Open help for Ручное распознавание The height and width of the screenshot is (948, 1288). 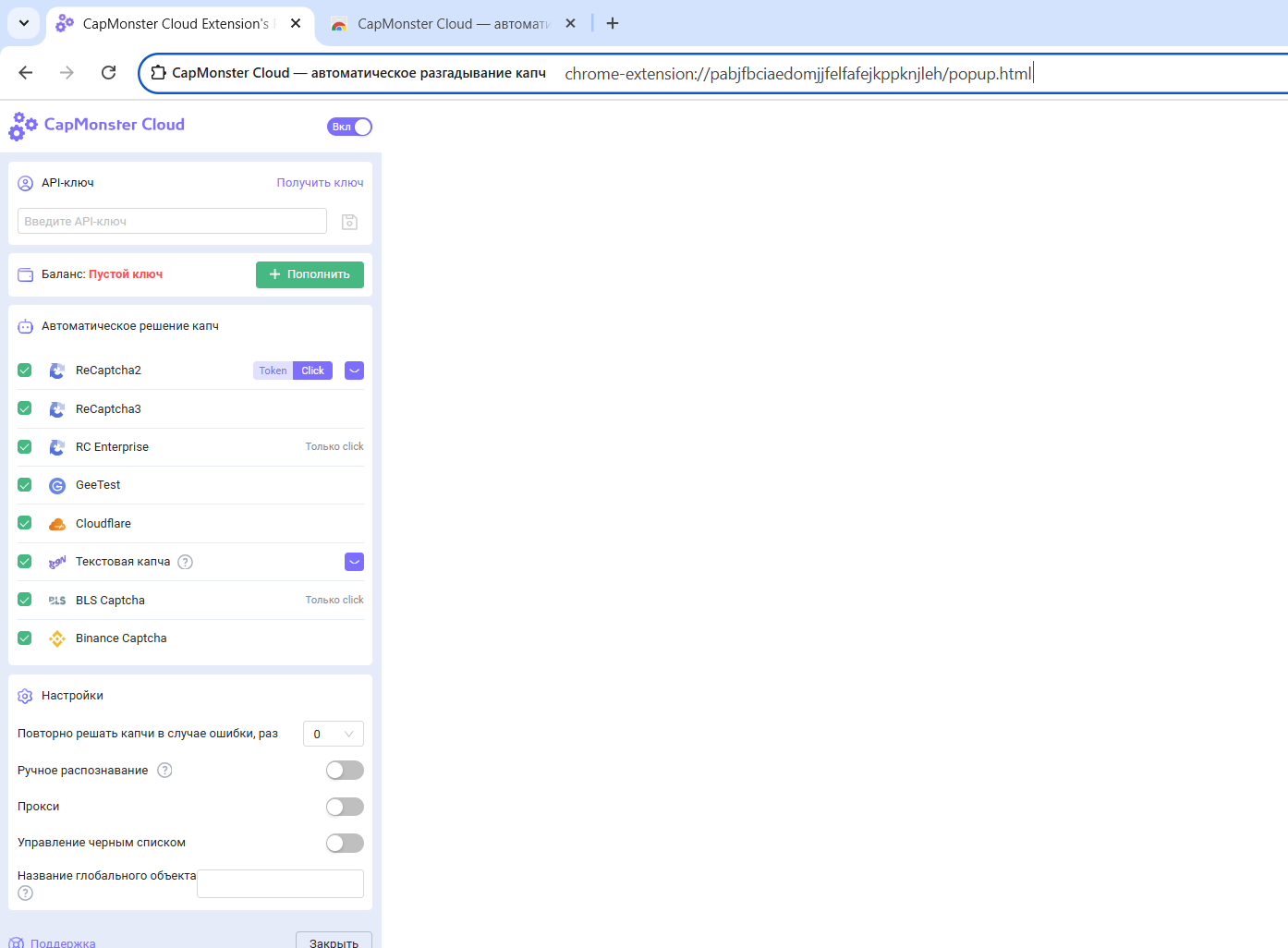click(x=164, y=771)
